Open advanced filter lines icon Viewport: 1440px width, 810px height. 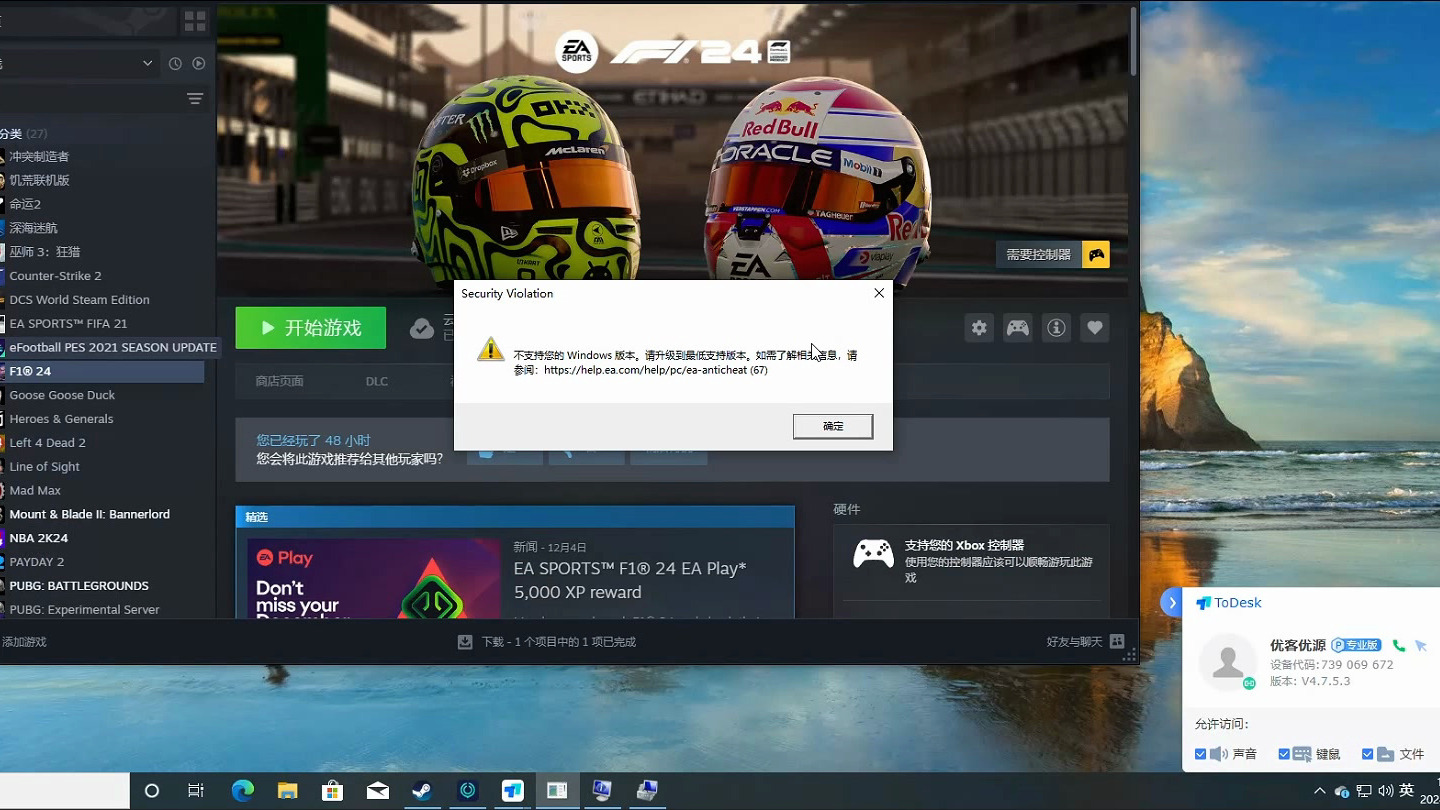195,98
